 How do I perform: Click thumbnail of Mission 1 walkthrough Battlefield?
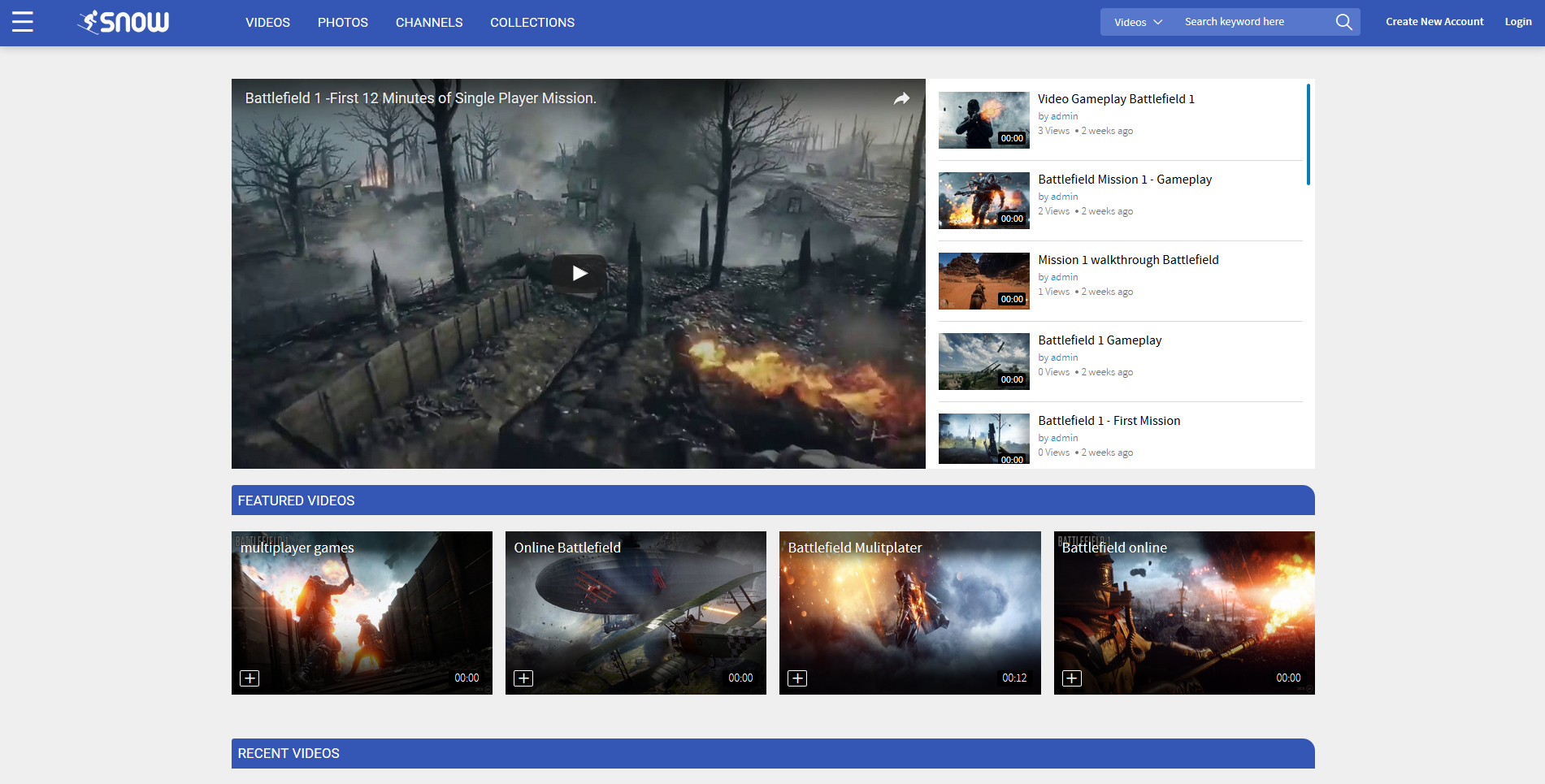pos(984,281)
